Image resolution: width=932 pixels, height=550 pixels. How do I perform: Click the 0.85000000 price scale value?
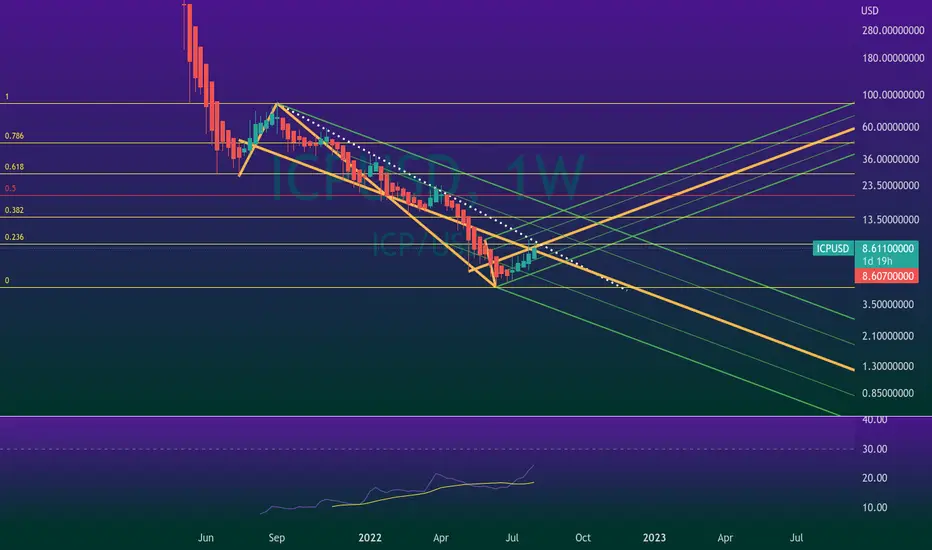[888, 393]
